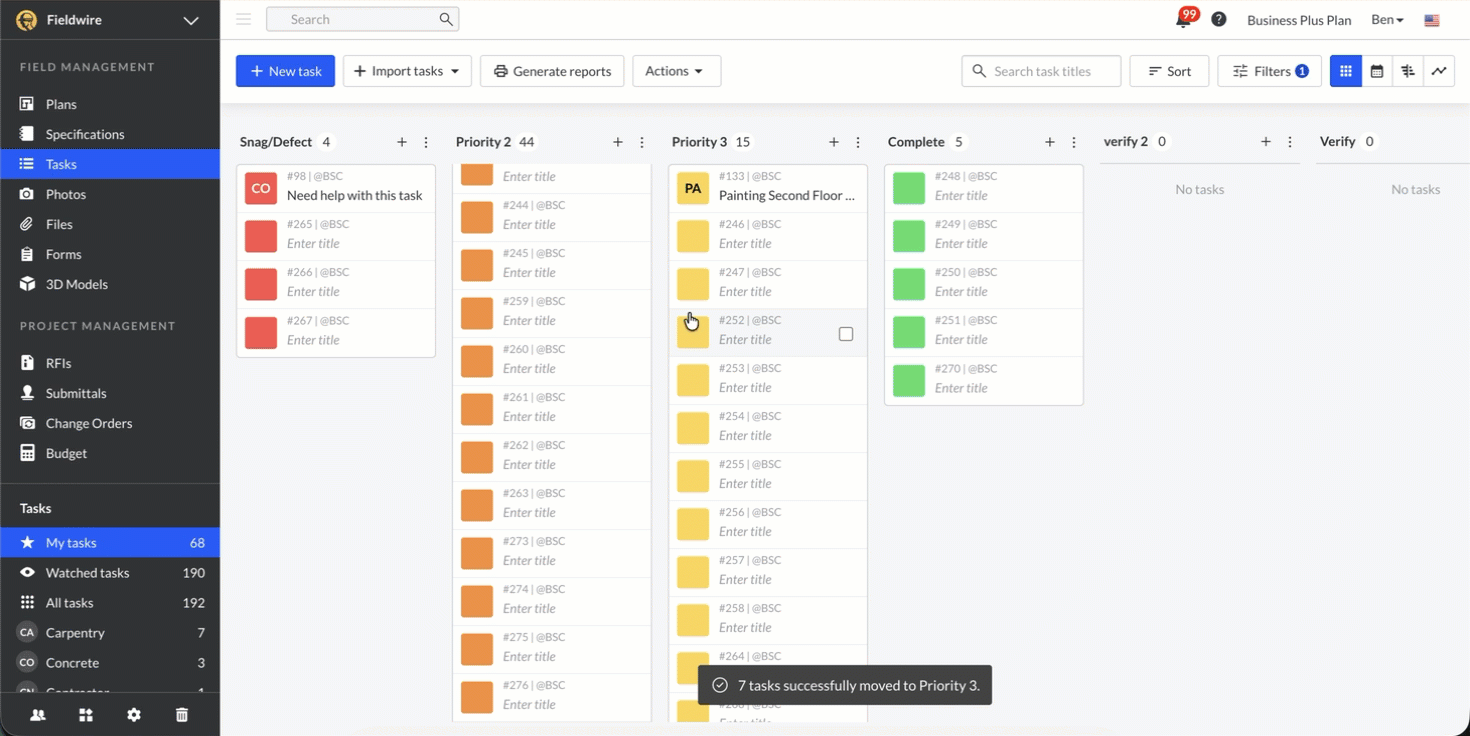Click Business Plus Plan link
This screenshot has height=736, width=1470.
pos(1299,20)
